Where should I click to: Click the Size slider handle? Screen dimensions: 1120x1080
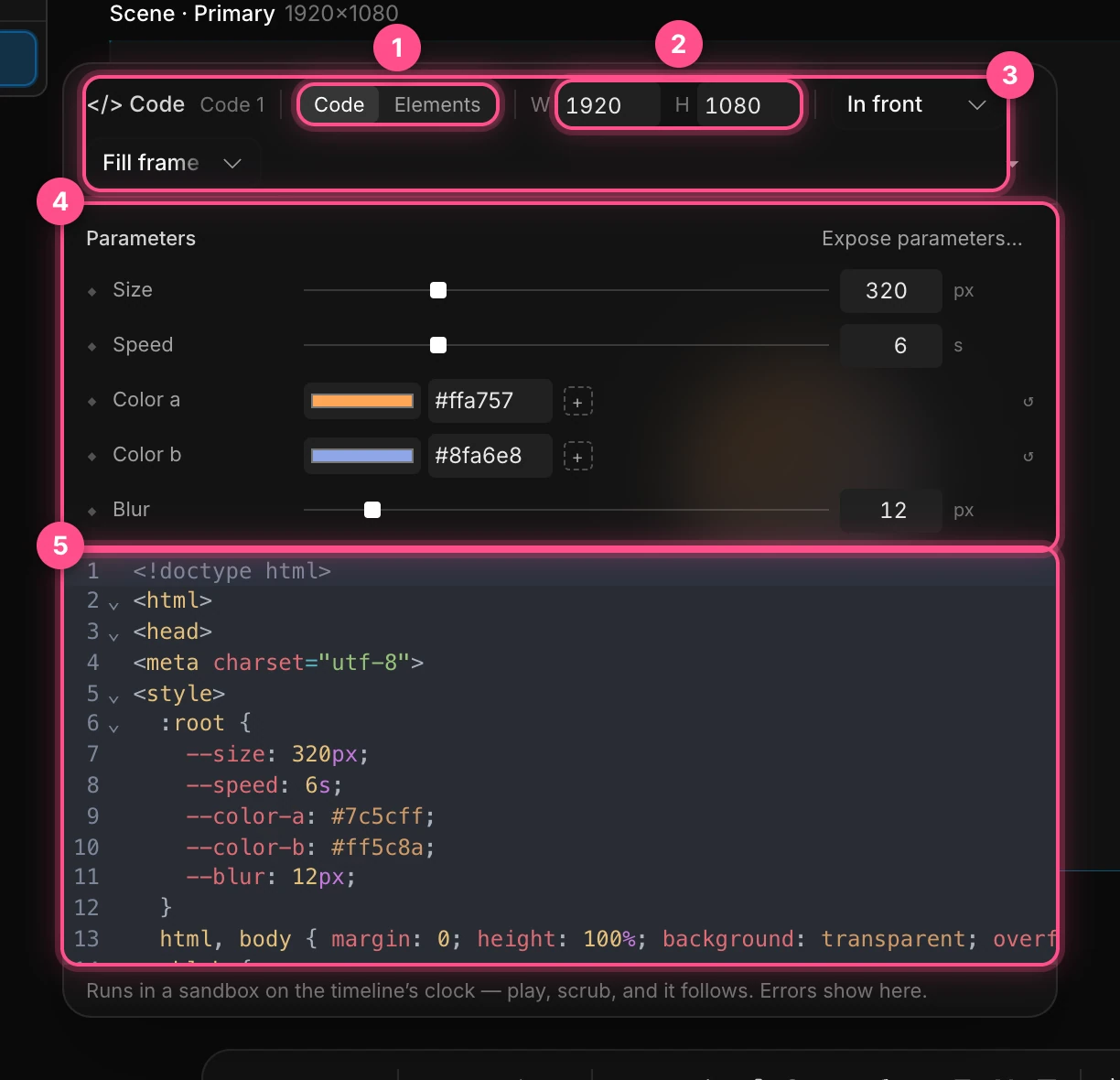(438, 290)
